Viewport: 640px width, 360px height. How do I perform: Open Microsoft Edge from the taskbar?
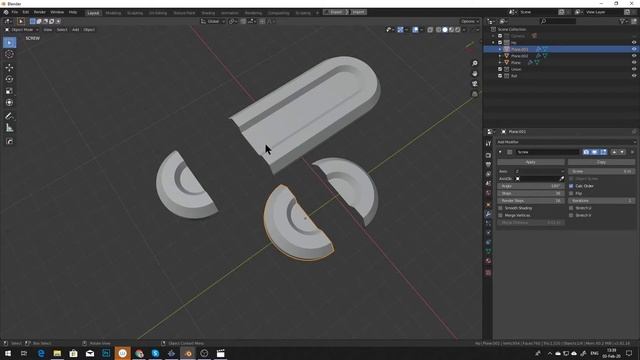tap(41, 353)
